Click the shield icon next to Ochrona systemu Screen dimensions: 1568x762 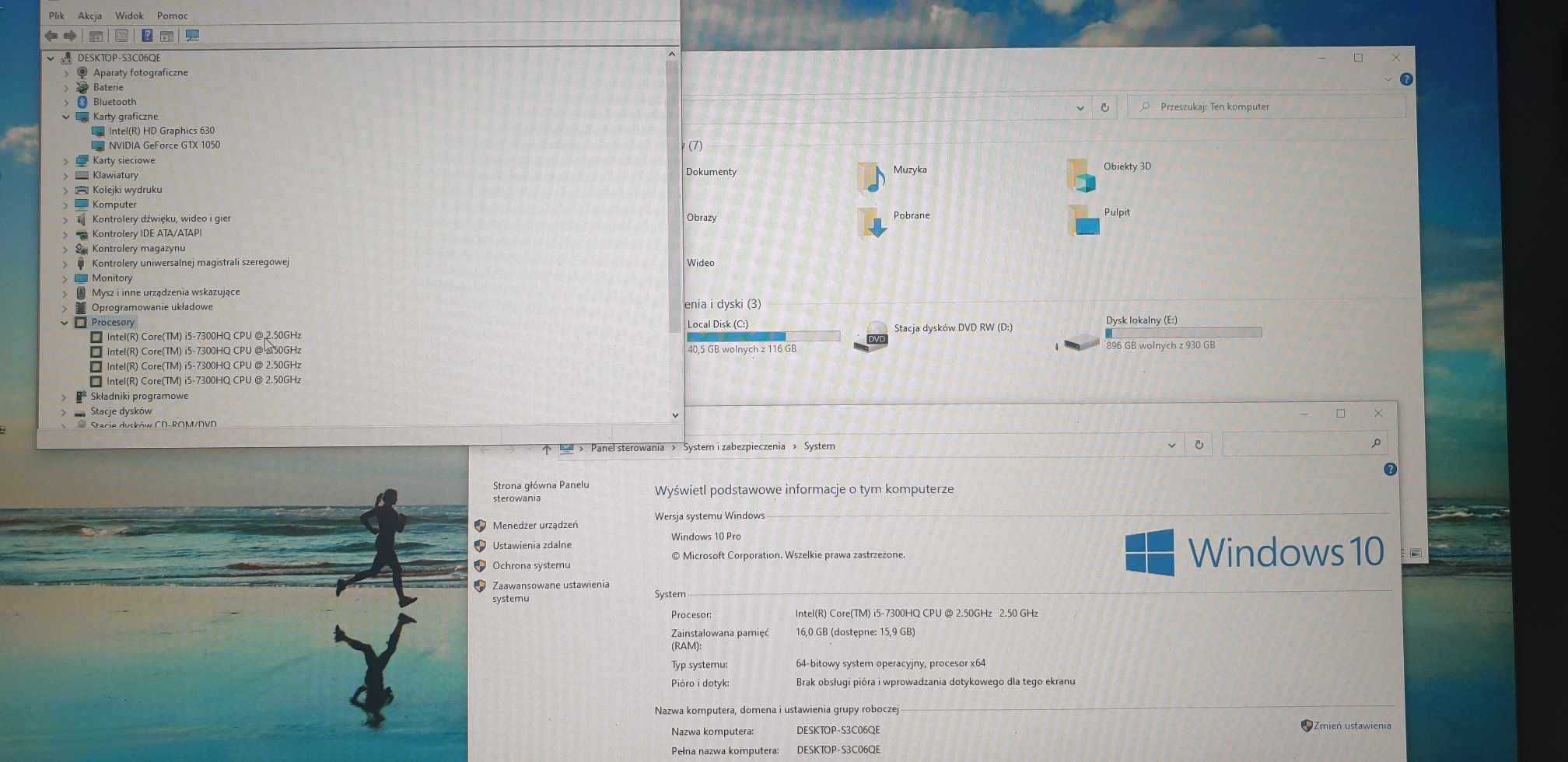pos(480,566)
